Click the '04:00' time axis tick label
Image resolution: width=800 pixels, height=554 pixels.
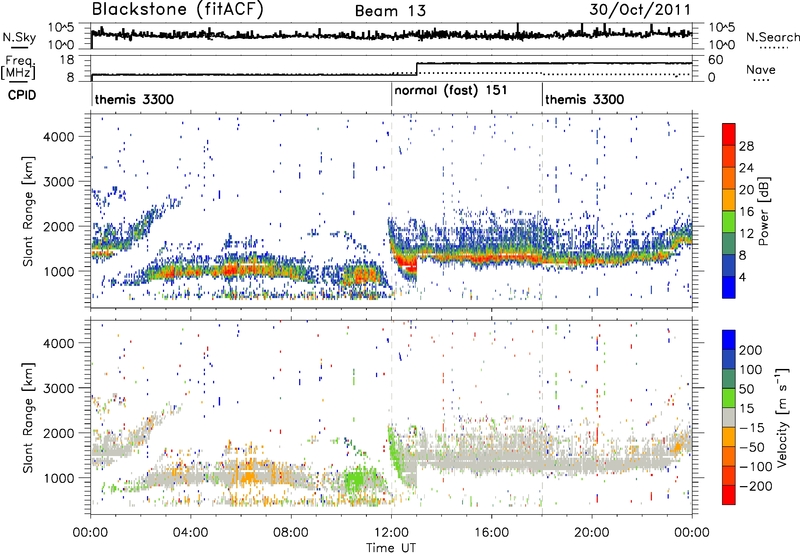point(191,533)
